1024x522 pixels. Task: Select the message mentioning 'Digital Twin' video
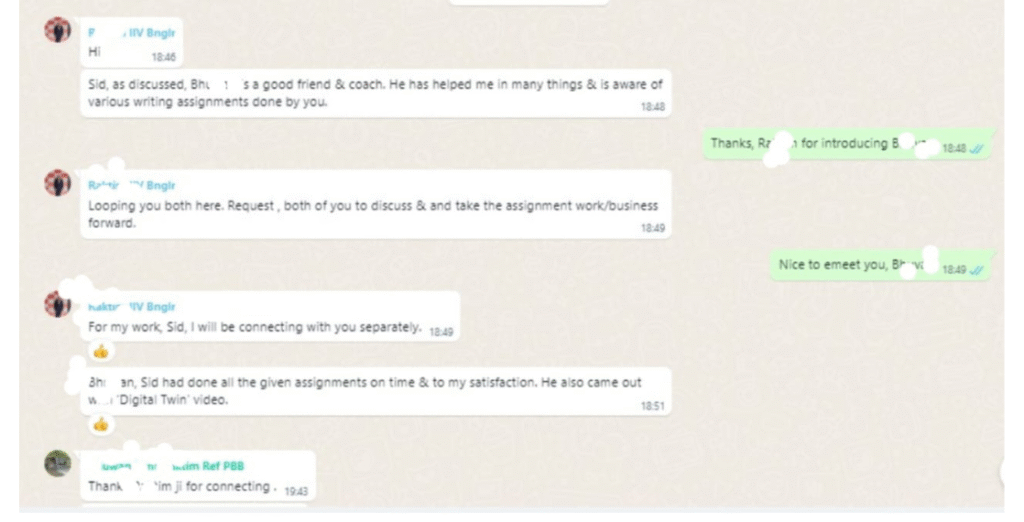click(x=376, y=391)
